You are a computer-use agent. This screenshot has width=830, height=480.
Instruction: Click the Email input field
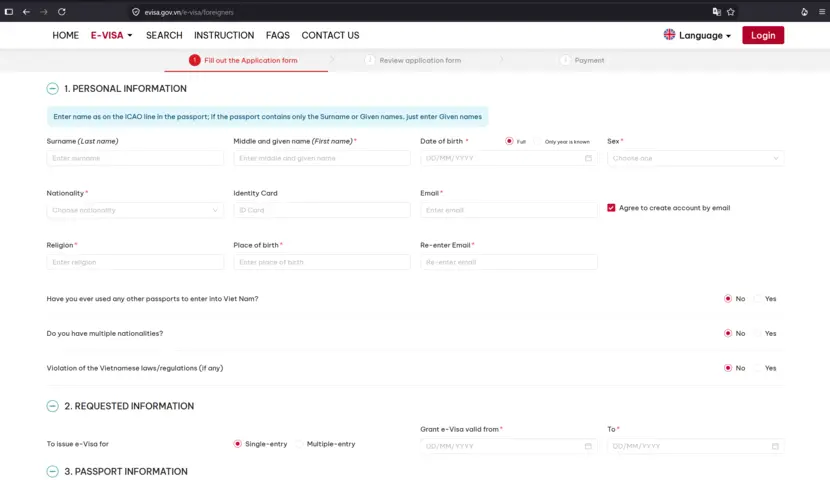tap(509, 210)
